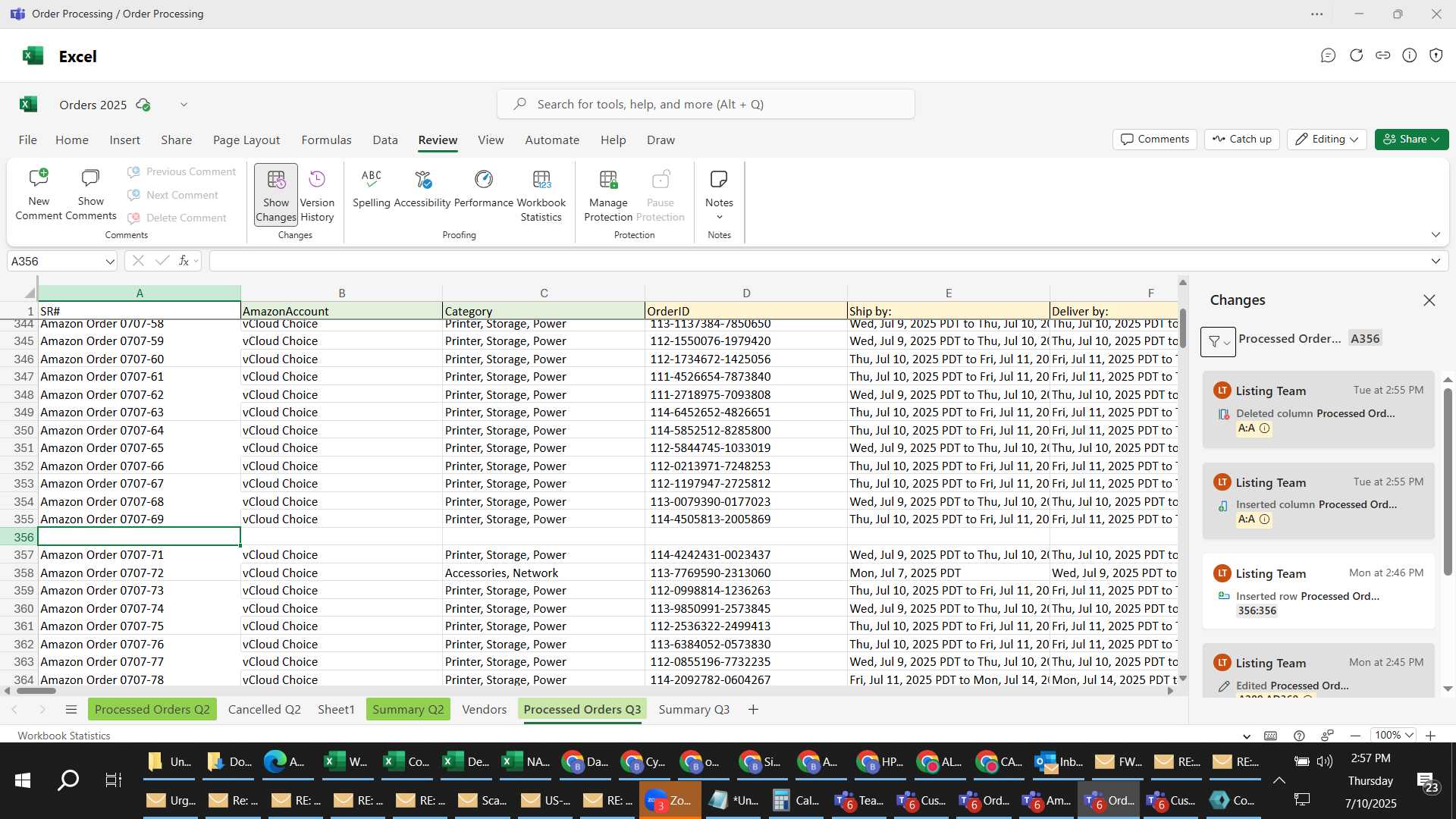Viewport: 1456px width, 819px height.
Task: Click the reload tab icon
Action: tap(1356, 55)
